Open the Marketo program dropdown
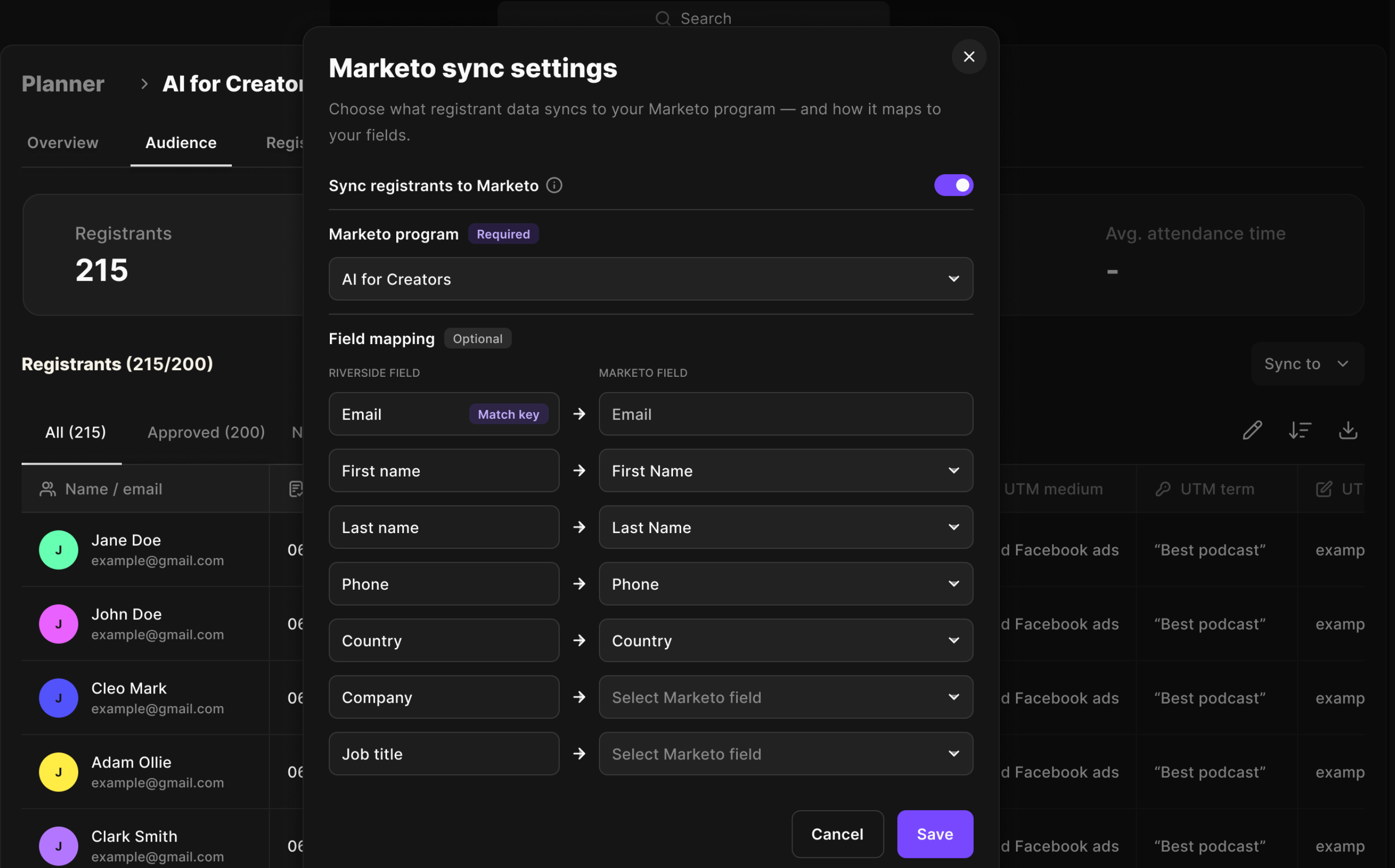This screenshot has height=868, width=1395. coord(651,279)
